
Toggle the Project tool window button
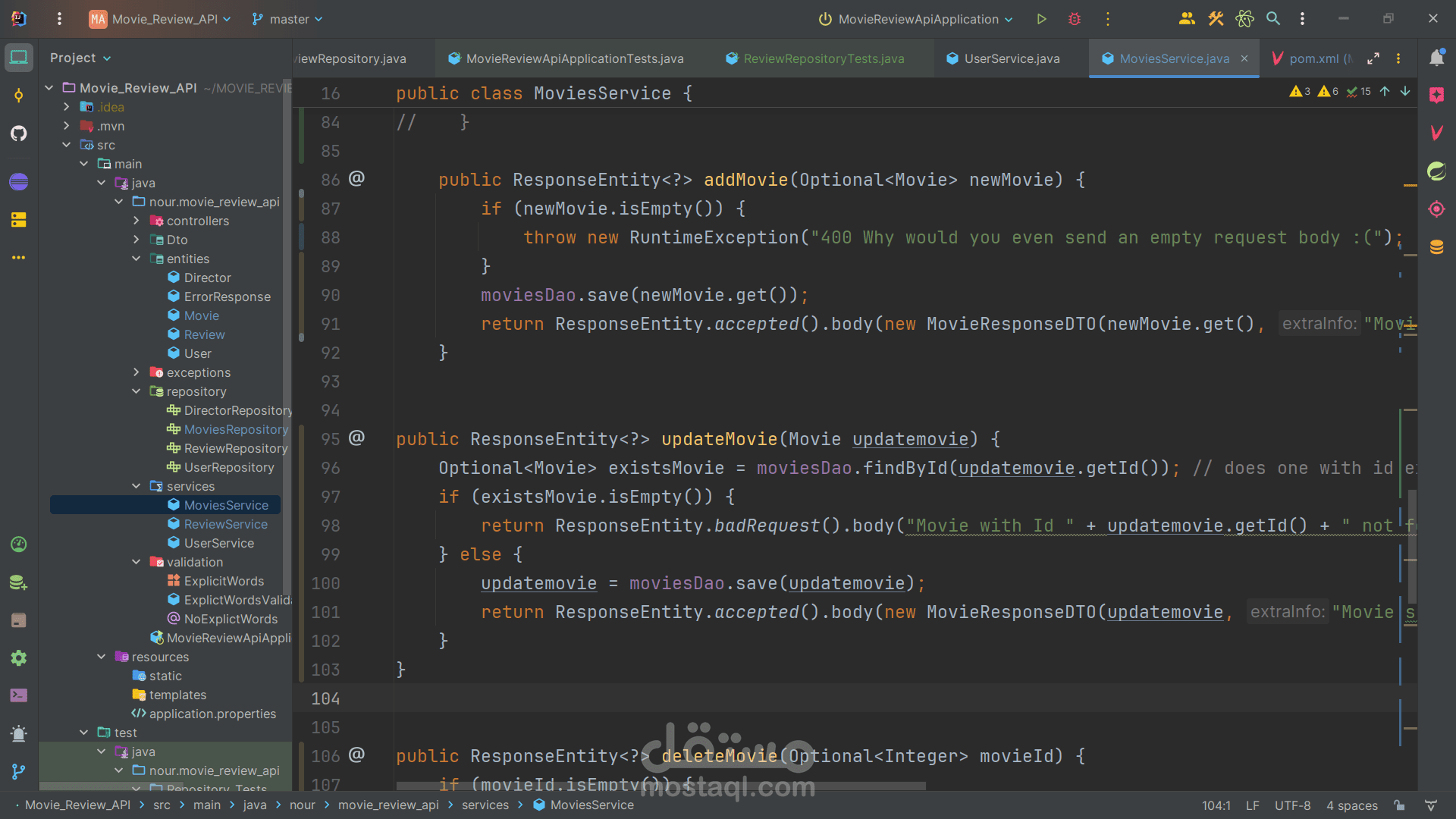point(19,58)
